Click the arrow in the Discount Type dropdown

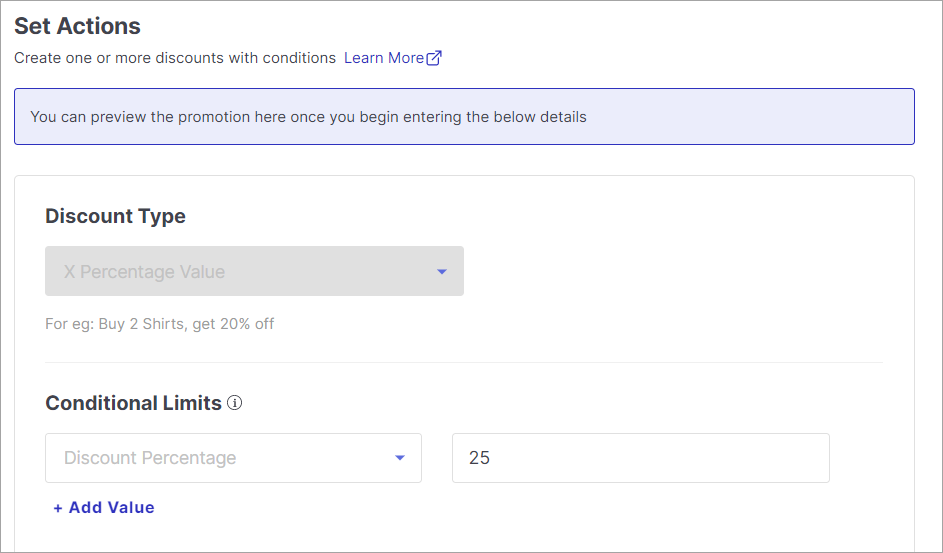442,272
